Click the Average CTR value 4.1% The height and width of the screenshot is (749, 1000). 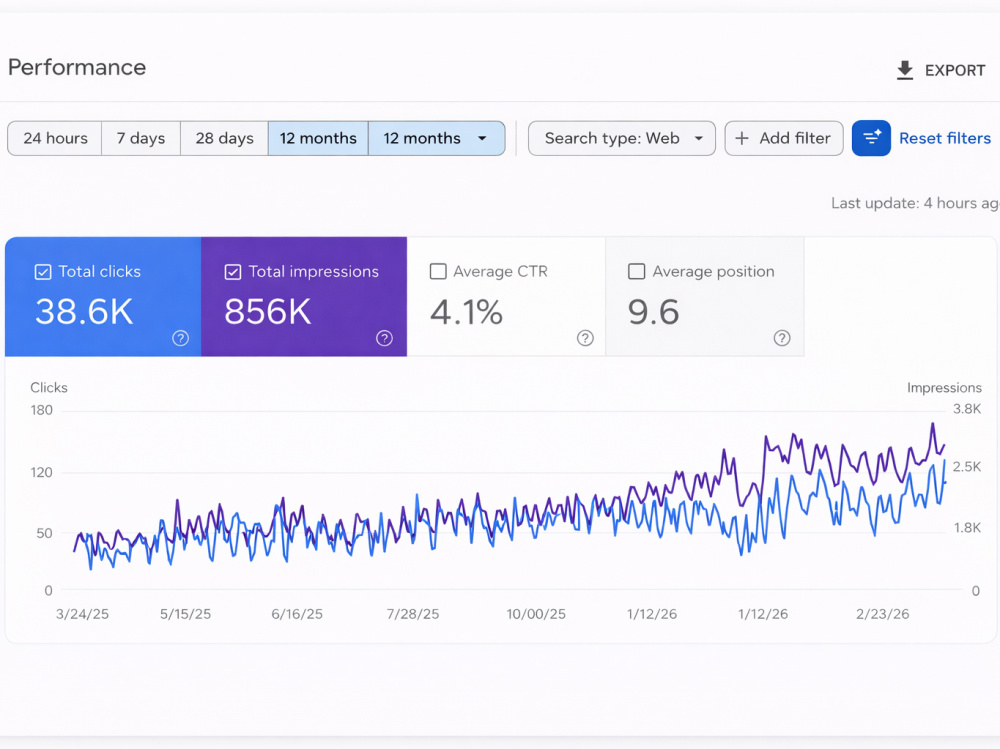click(x=466, y=312)
